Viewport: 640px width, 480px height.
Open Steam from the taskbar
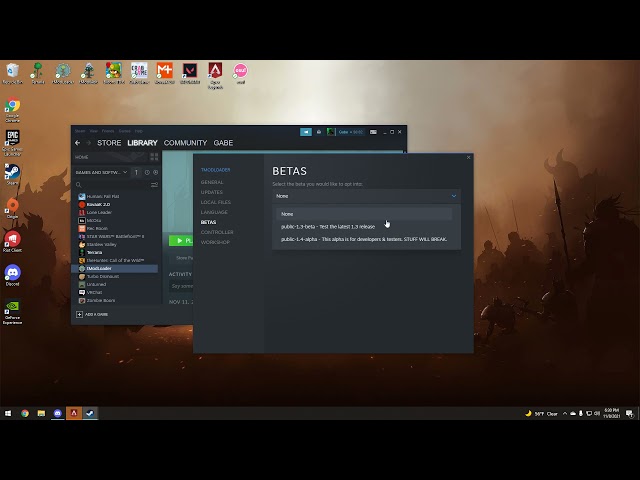pyautogui.click(x=90, y=413)
